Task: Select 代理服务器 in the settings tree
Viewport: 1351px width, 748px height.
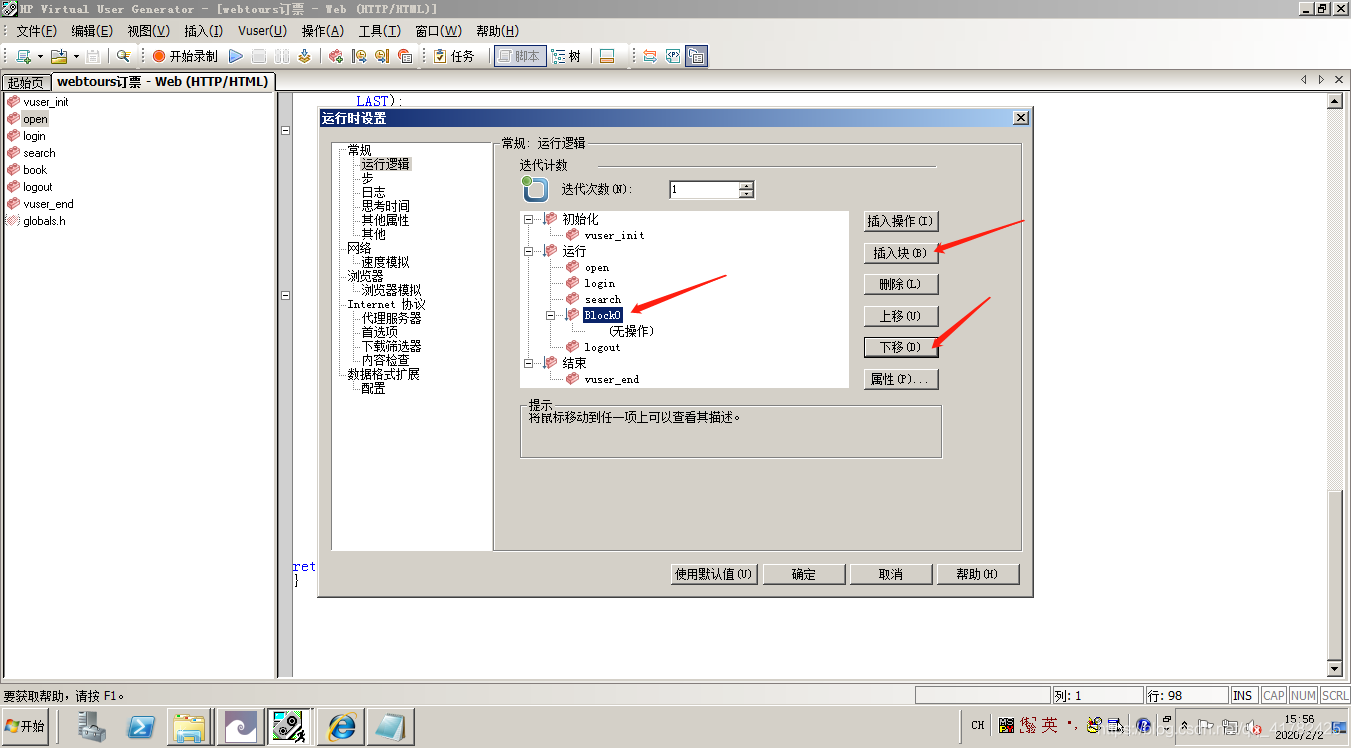Action: point(391,318)
